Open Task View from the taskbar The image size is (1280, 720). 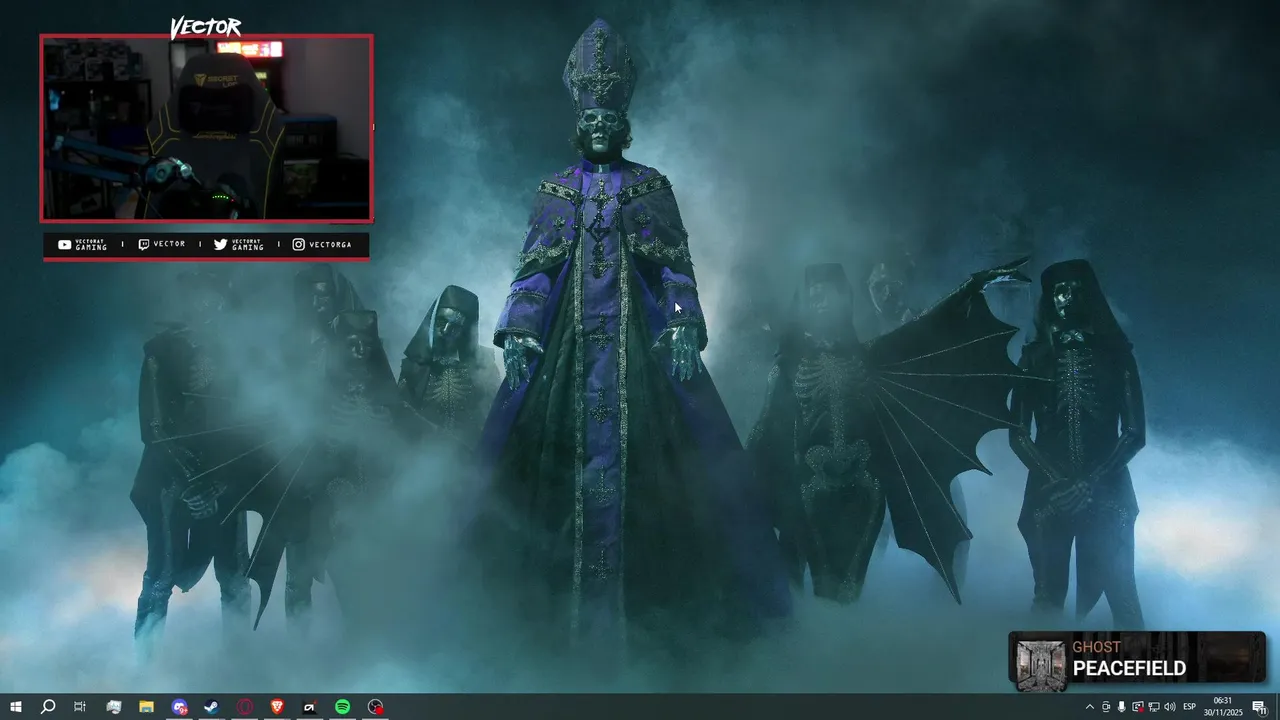[80, 707]
